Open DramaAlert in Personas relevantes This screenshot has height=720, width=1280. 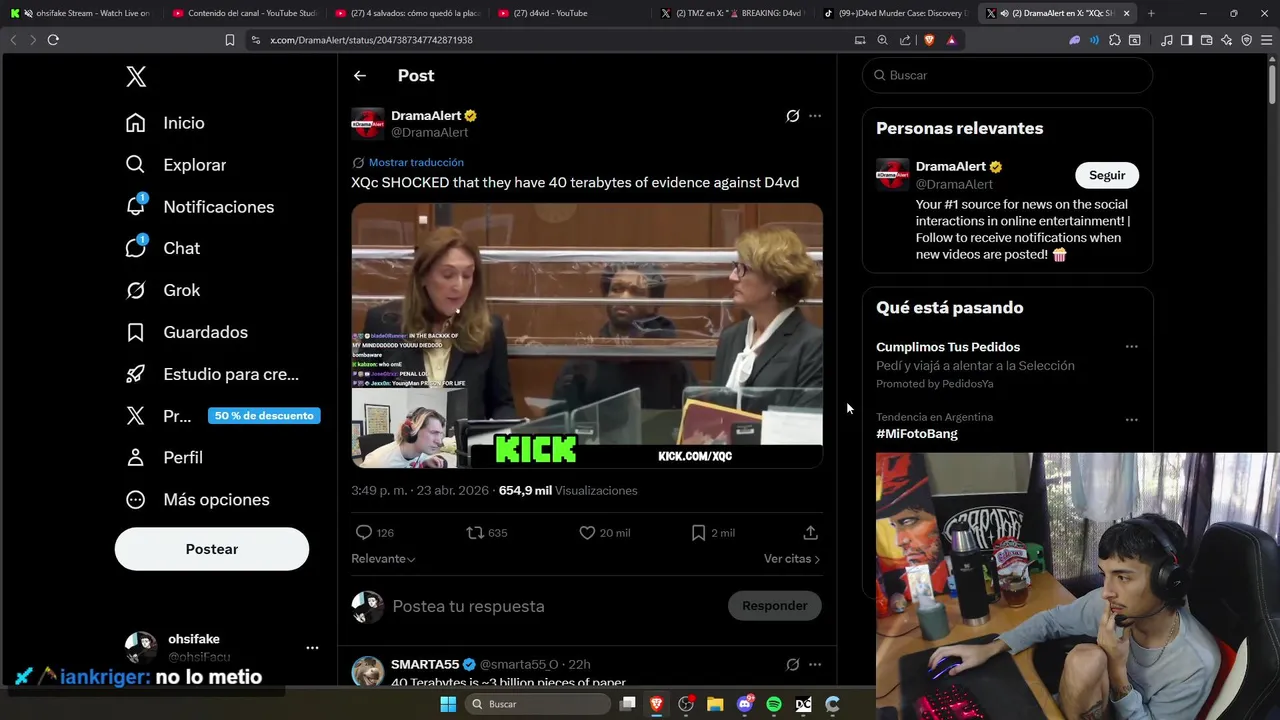click(951, 167)
